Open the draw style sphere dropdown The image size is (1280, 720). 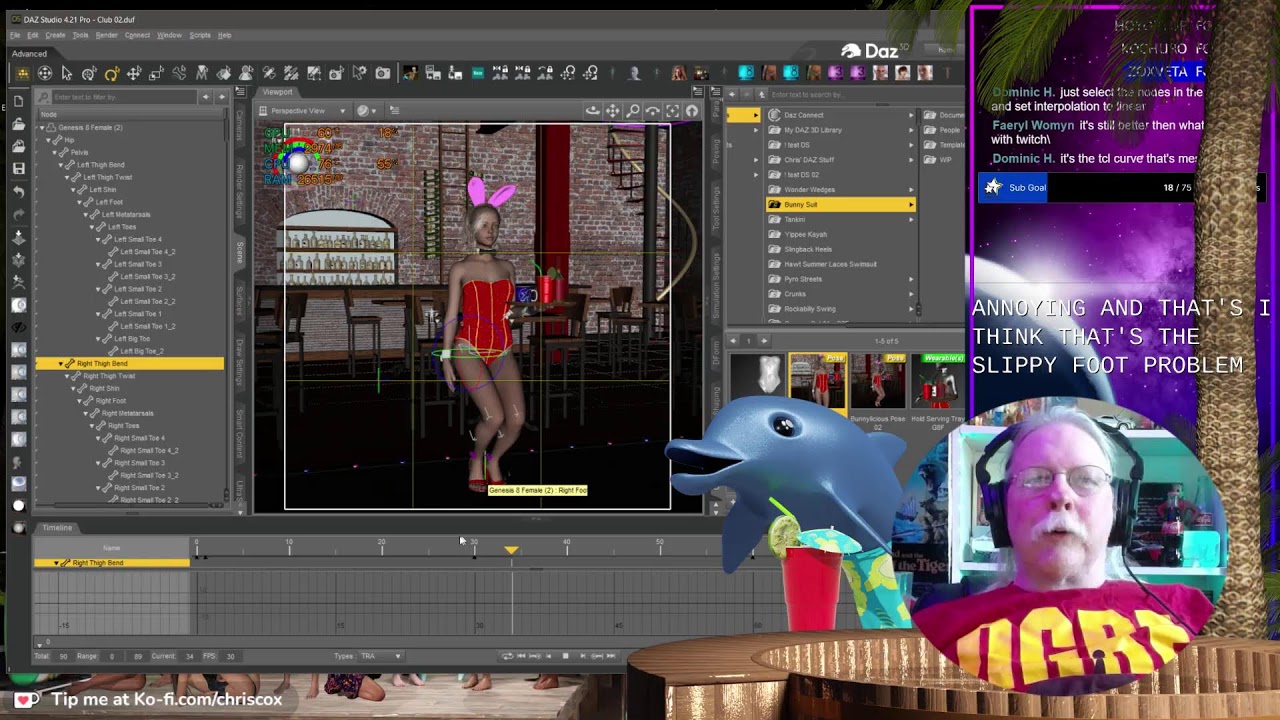point(366,111)
